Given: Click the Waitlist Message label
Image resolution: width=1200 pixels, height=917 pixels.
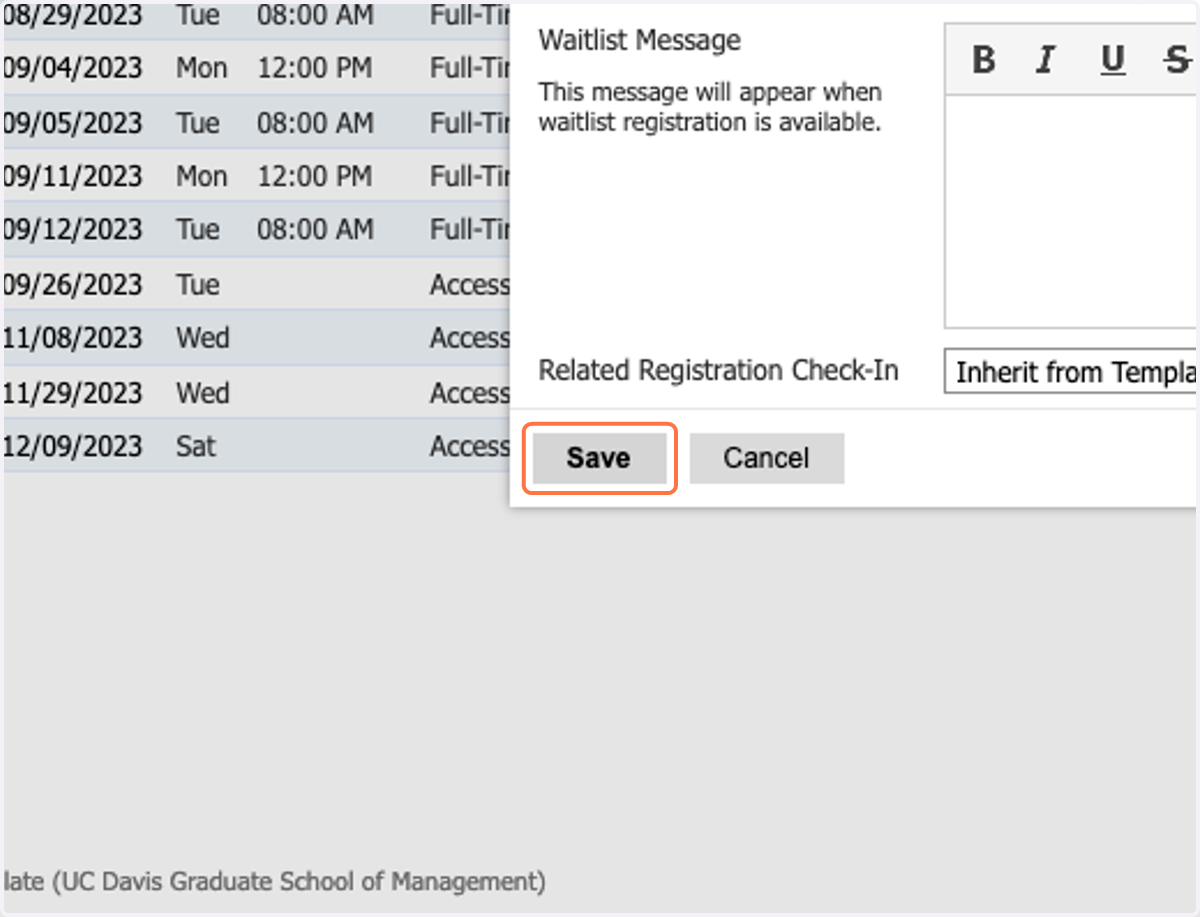Looking at the screenshot, I should pos(639,41).
